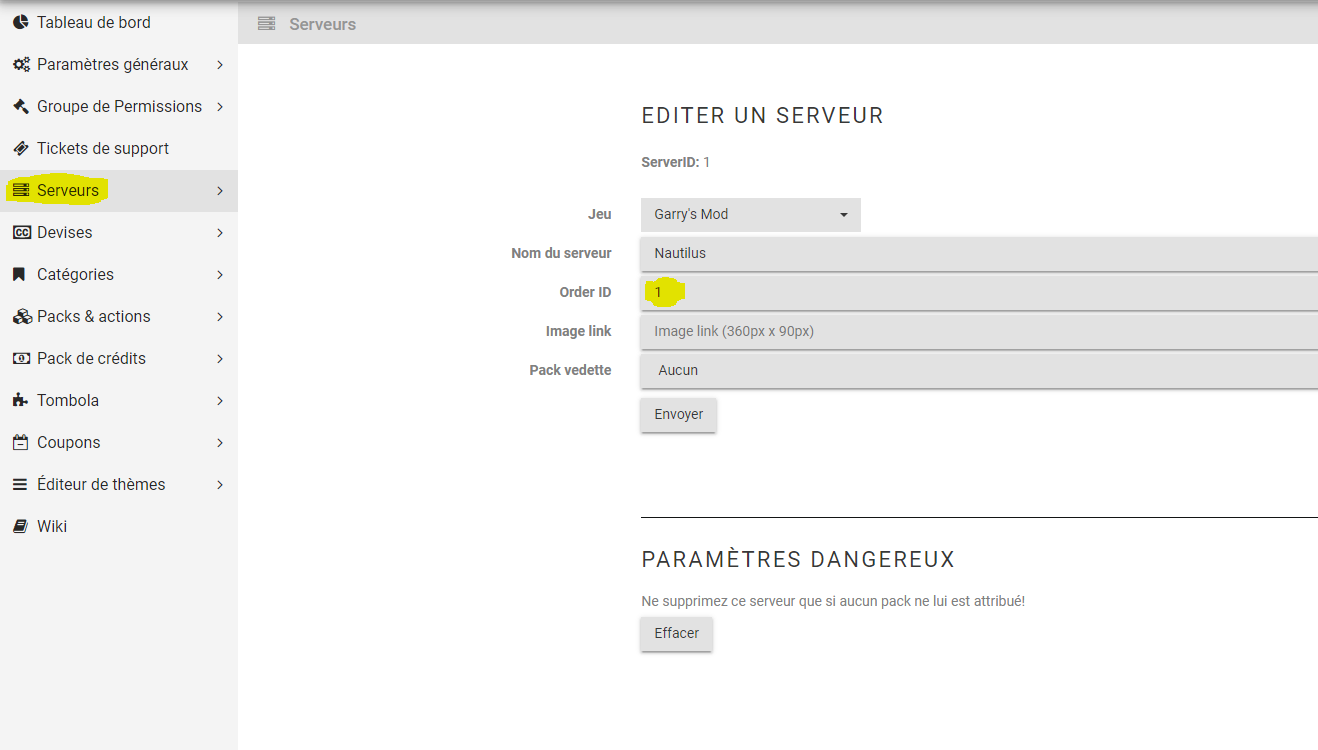Select Serveurs label in the sidebar
Image resolution: width=1318 pixels, height=750 pixels.
point(68,190)
